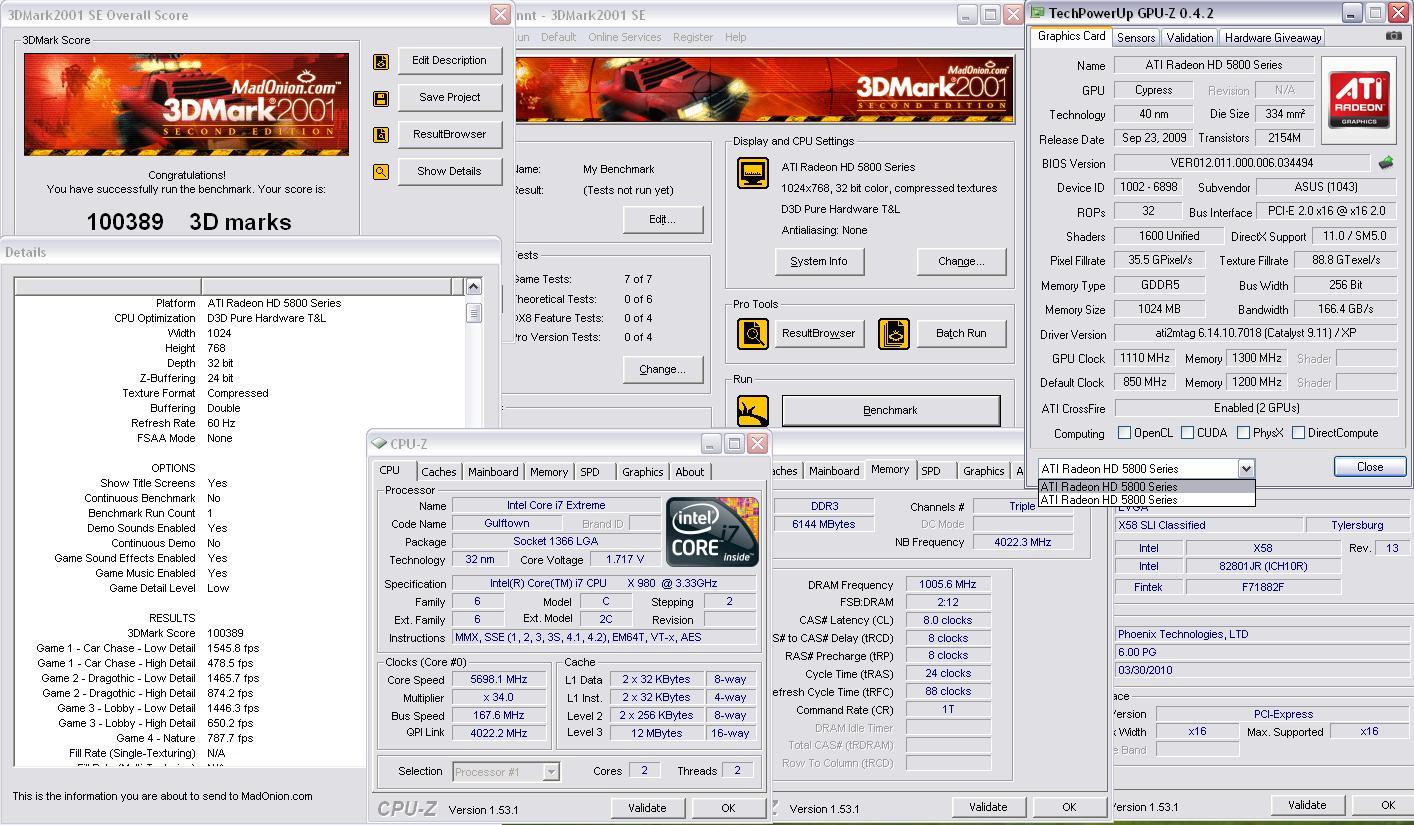The width and height of the screenshot is (1414, 825).
Task: Switch to Validation tab in GPU-Z
Action: [1190, 38]
